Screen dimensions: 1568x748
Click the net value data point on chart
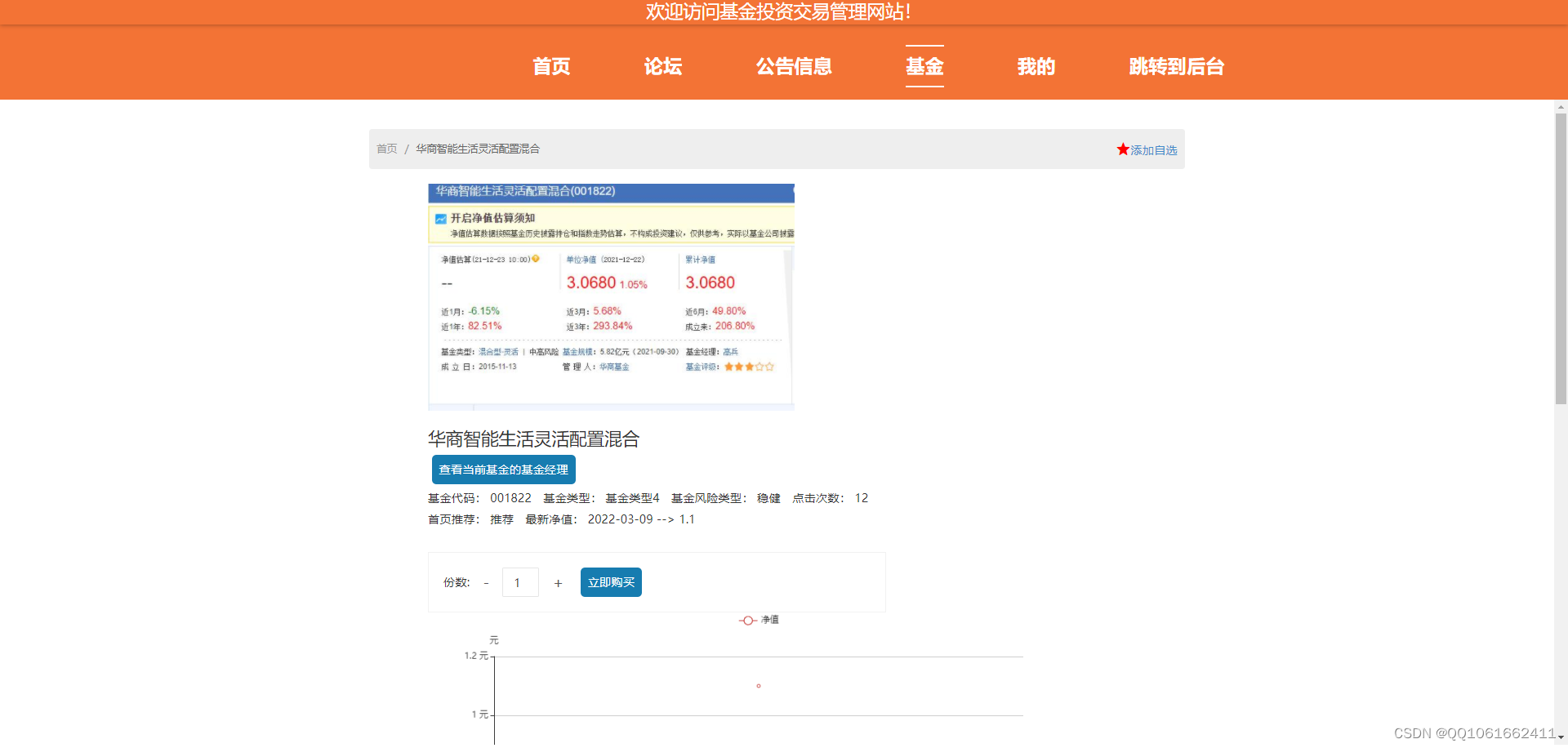click(759, 686)
